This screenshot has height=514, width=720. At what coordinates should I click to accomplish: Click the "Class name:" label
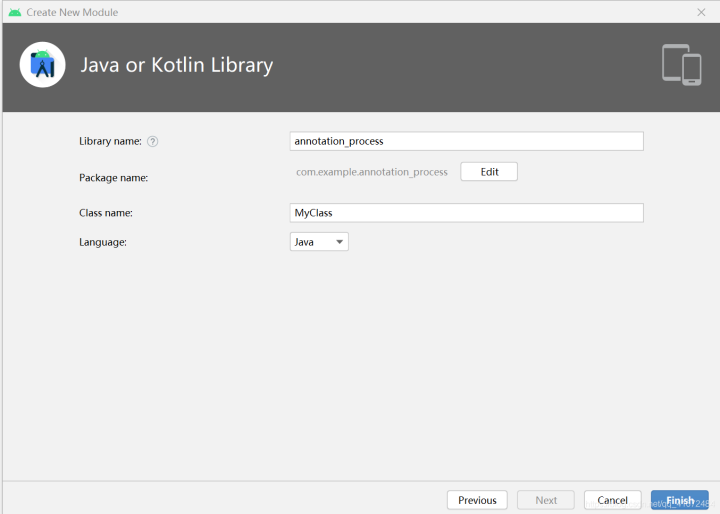click(106, 213)
